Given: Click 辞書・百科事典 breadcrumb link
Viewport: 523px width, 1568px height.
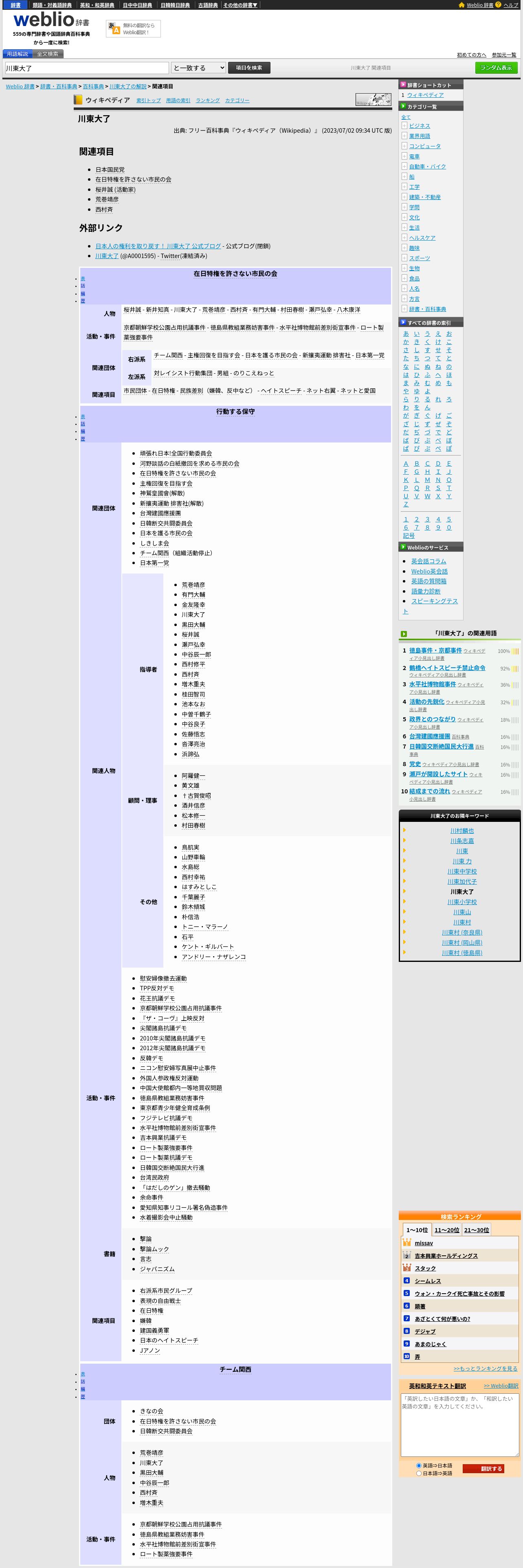Looking at the screenshot, I should click(x=58, y=86).
